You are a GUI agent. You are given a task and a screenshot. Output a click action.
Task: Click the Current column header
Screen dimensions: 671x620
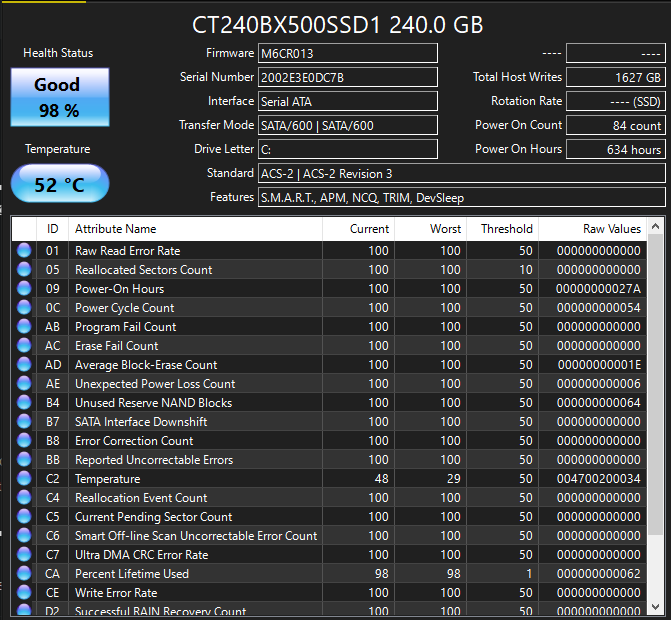(x=358, y=229)
